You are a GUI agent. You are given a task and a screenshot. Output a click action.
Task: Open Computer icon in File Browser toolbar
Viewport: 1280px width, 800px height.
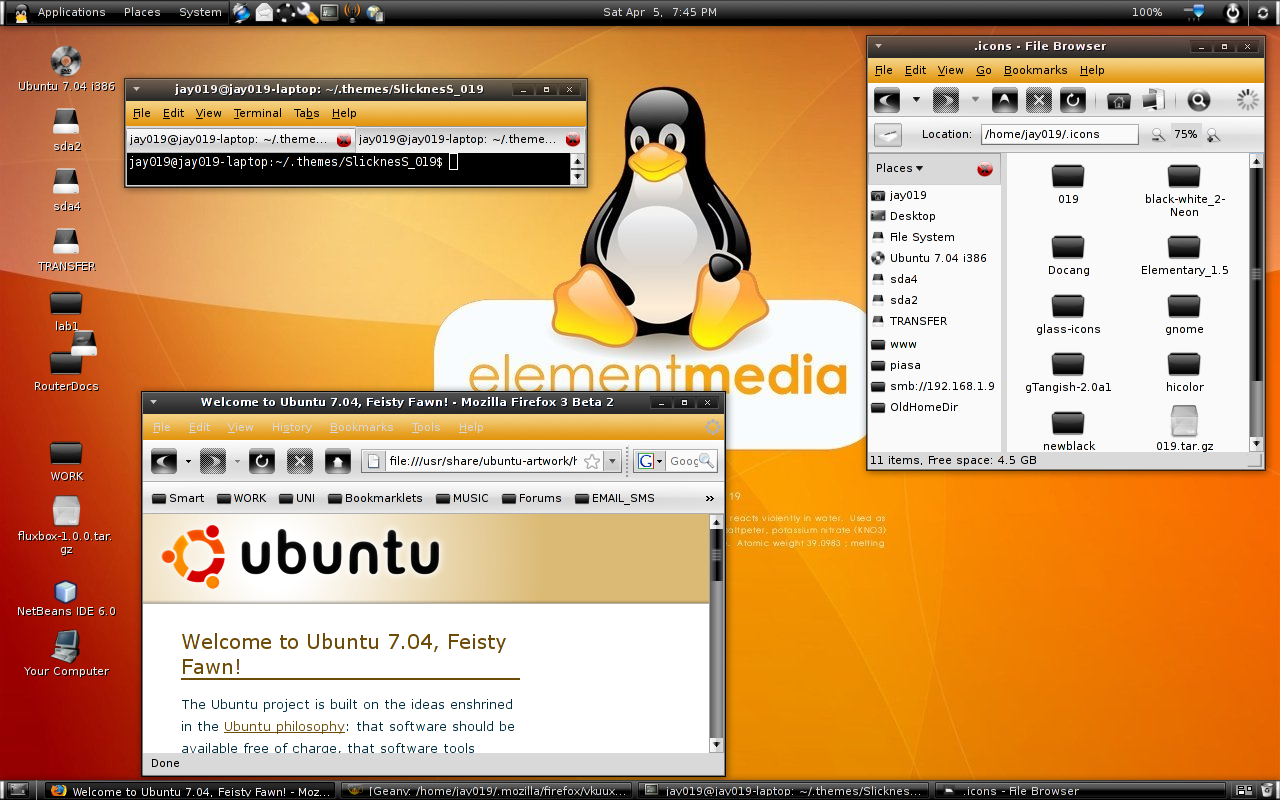pos(1153,100)
